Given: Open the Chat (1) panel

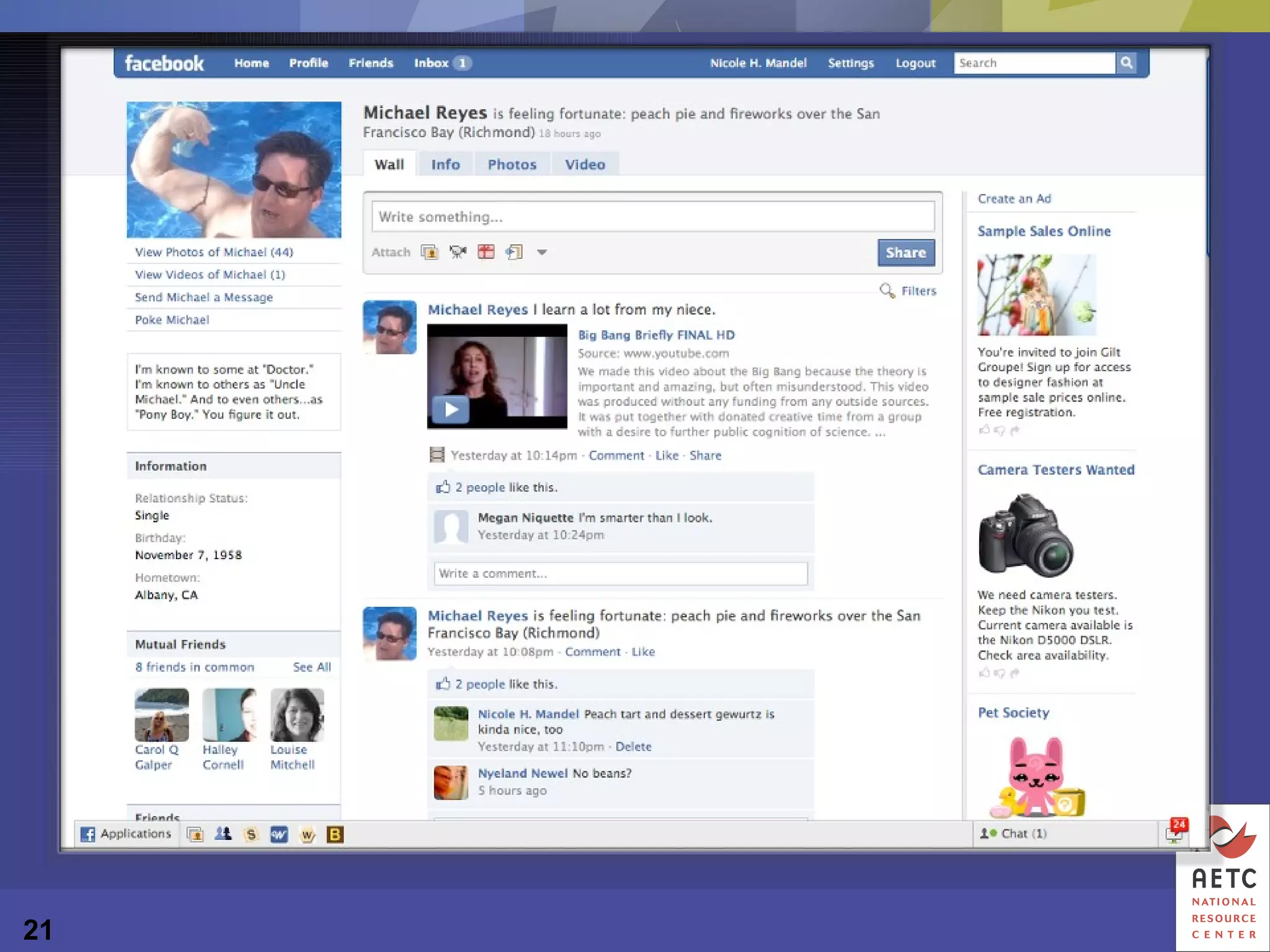Looking at the screenshot, I should point(1023,834).
